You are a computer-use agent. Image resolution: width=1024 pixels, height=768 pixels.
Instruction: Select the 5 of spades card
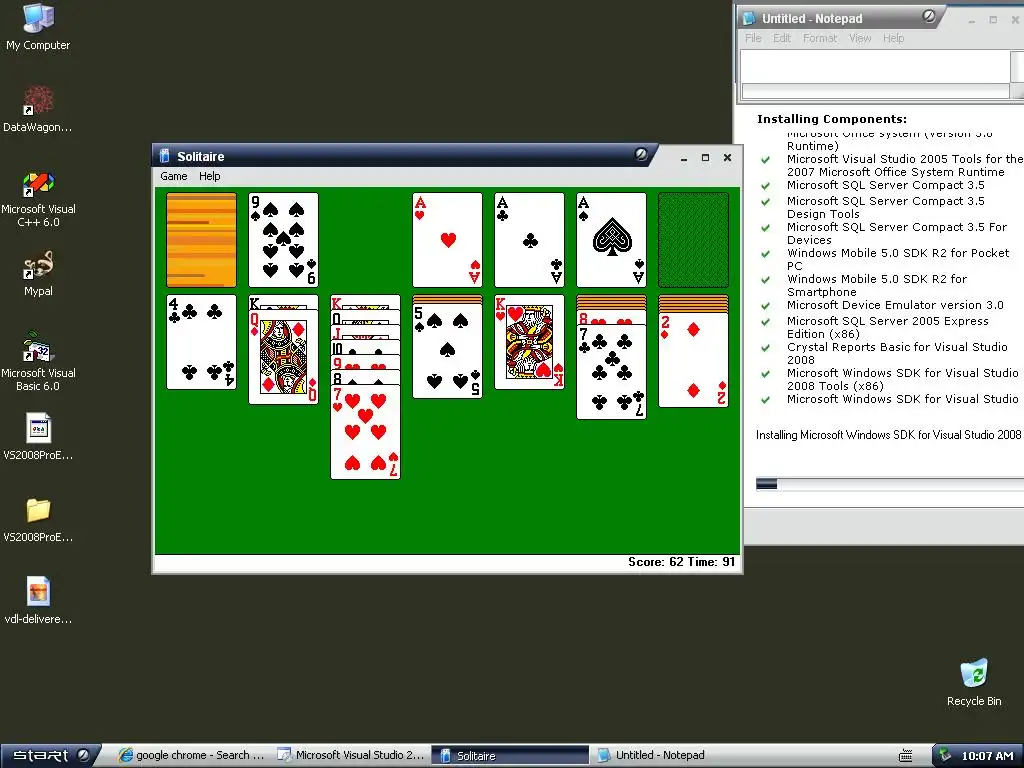click(x=447, y=351)
